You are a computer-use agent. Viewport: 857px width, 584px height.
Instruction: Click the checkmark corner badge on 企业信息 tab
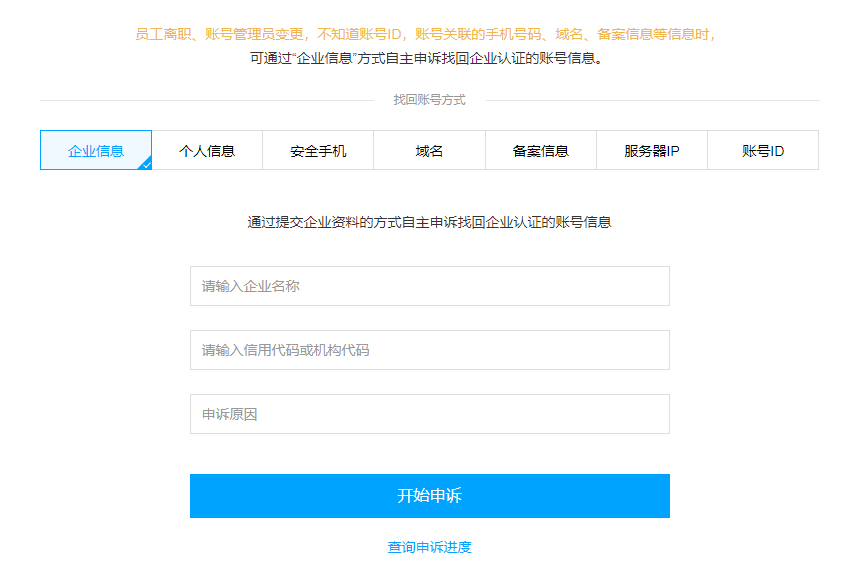tap(146, 164)
